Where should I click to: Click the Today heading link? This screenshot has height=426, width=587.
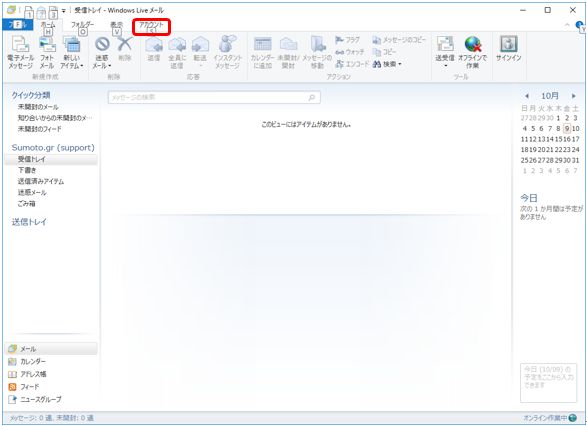529,198
